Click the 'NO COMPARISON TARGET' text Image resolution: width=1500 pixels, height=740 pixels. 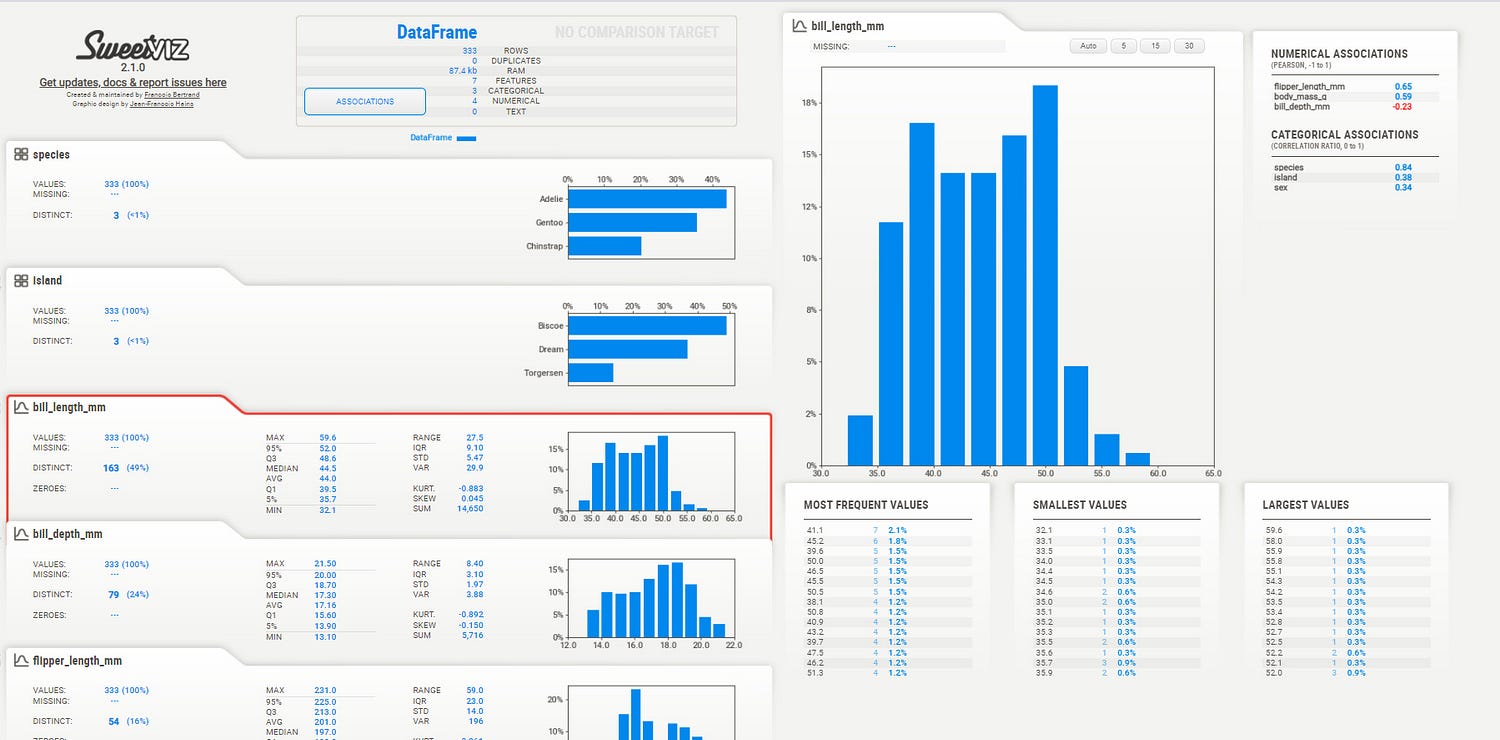point(637,32)
